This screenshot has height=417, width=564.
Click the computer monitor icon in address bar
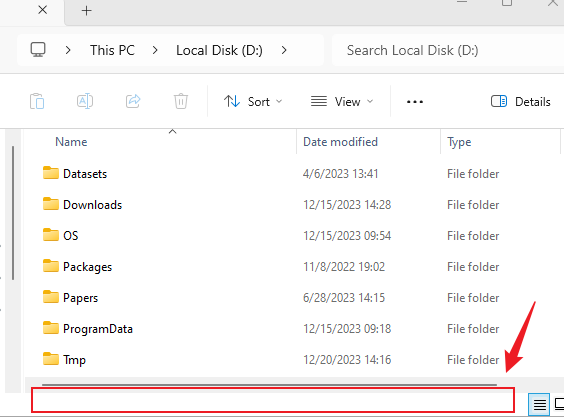click(x=38, y=50)
